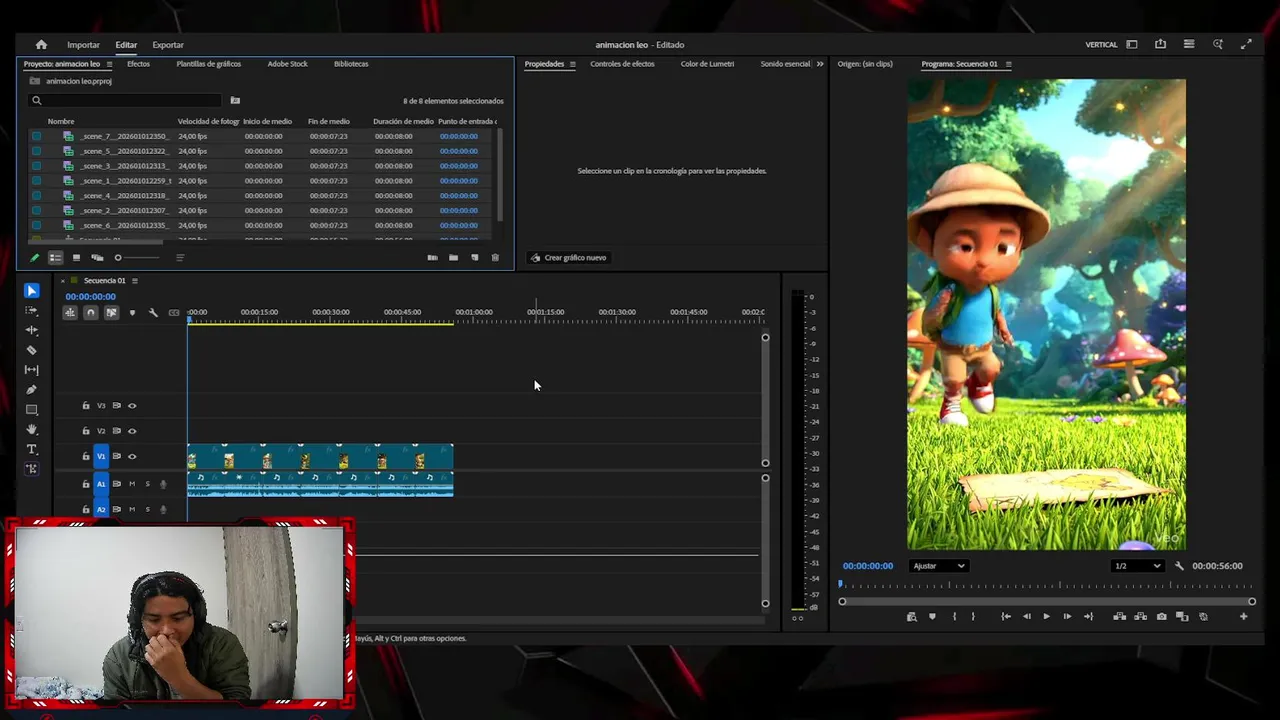
Task: Open the 1/2 playback resolution dropdown
Action: point(1138,566)
